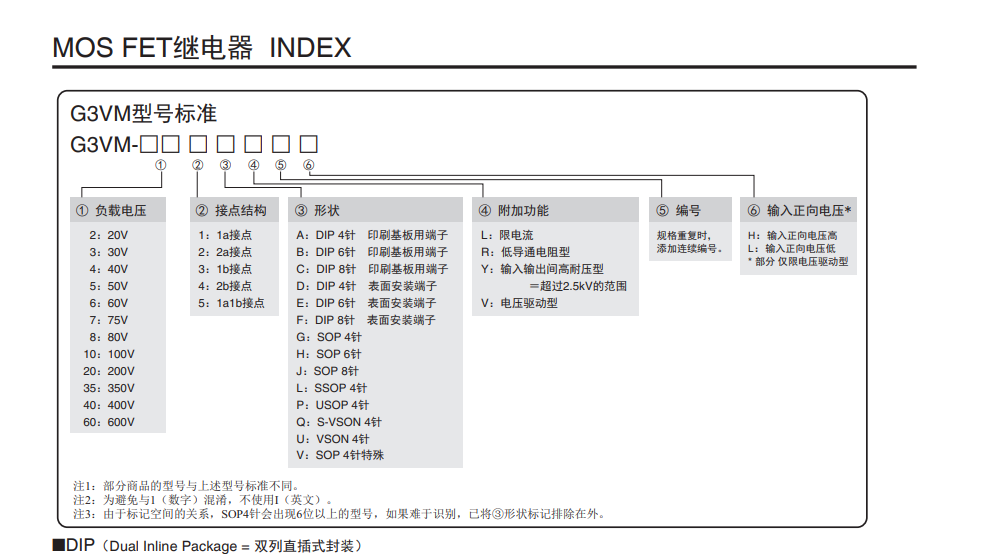This screenshot has height=554, width=988.
Task: Click the 60：600V load voltage entry
Action: pos(109,422)
